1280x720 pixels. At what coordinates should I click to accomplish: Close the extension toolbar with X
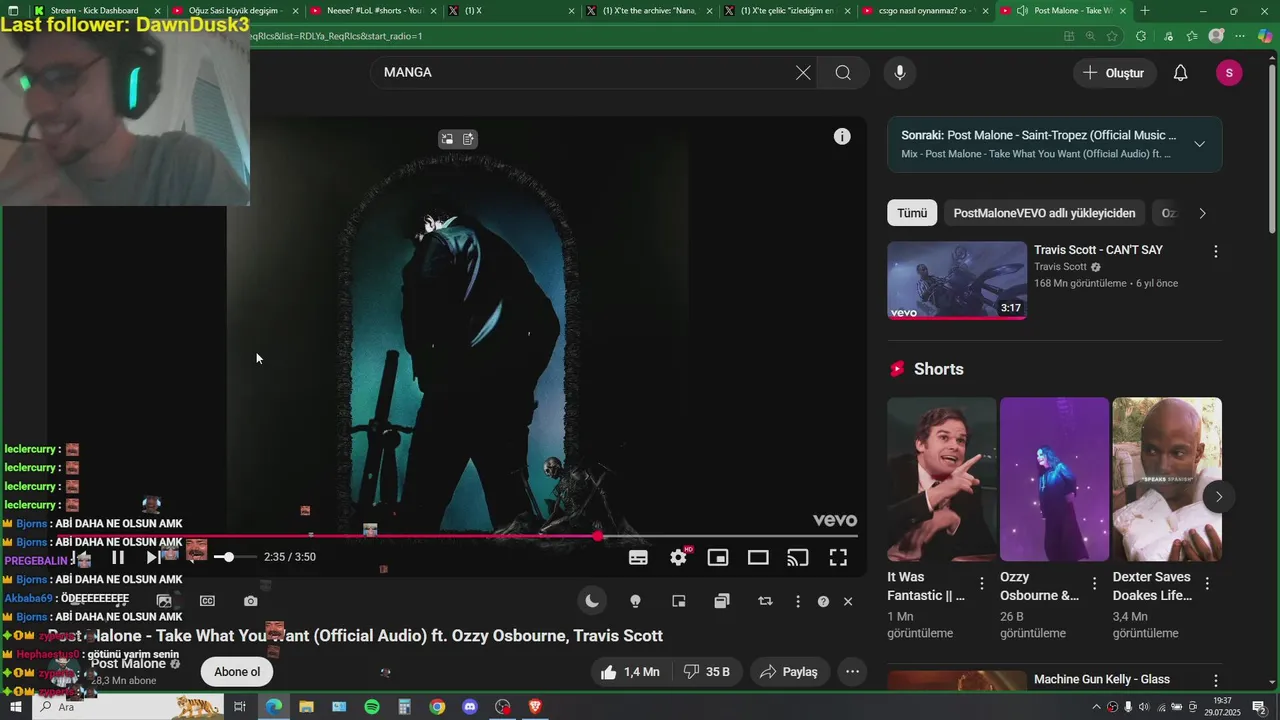click(848, 601)
